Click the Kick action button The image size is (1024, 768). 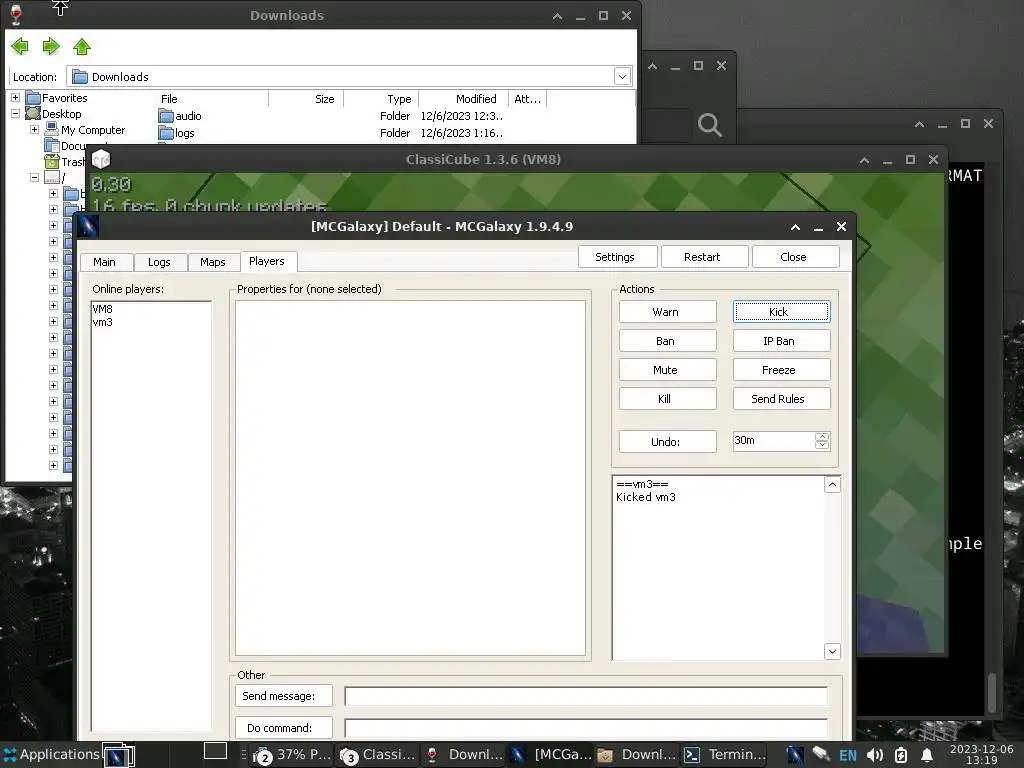point(780,312)
